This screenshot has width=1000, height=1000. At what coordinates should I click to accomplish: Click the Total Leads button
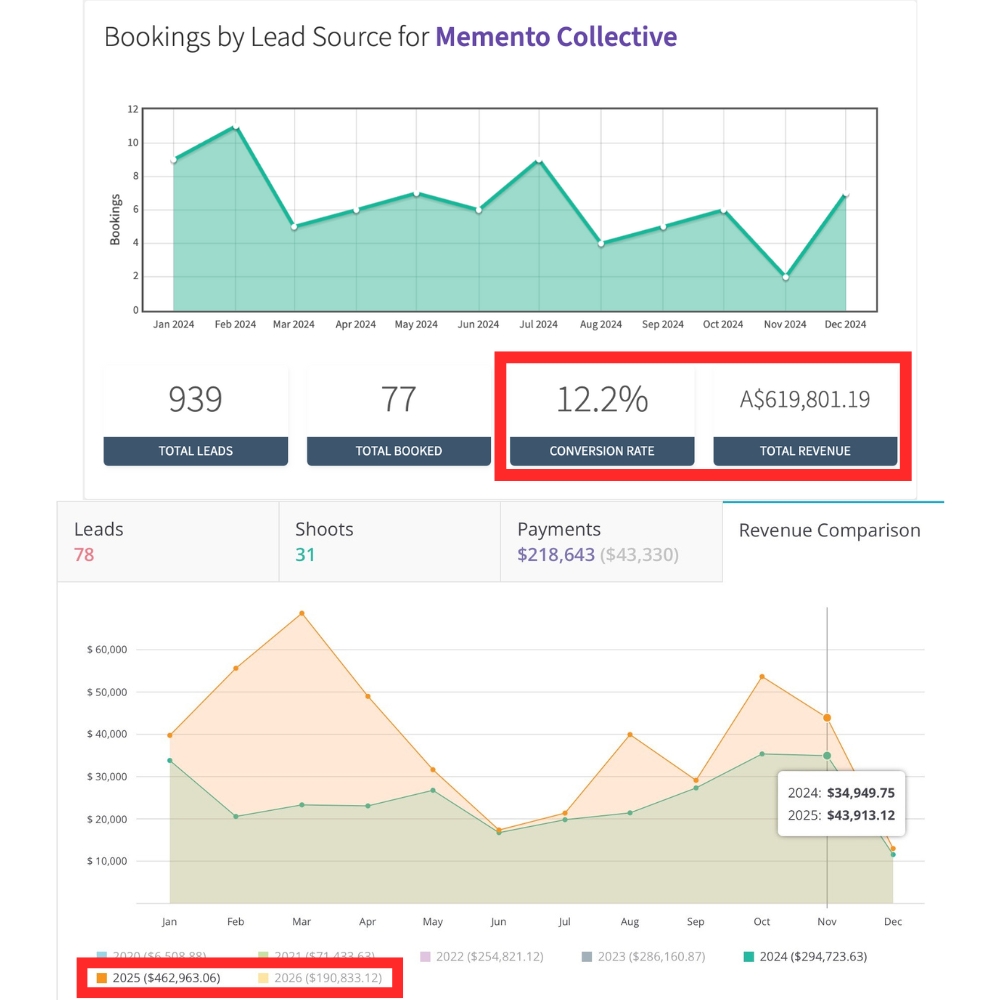[x=196, y=451]
